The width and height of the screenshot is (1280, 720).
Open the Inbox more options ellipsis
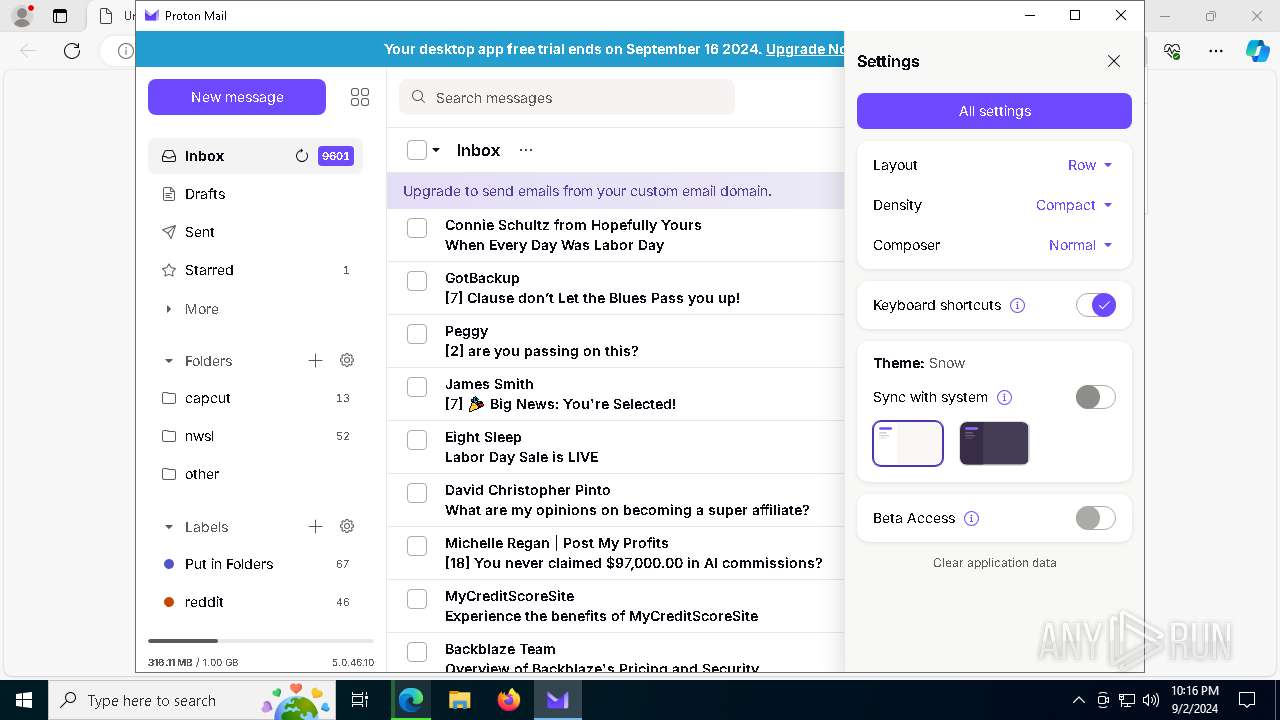pyautogui.click(x=526, y=150)
